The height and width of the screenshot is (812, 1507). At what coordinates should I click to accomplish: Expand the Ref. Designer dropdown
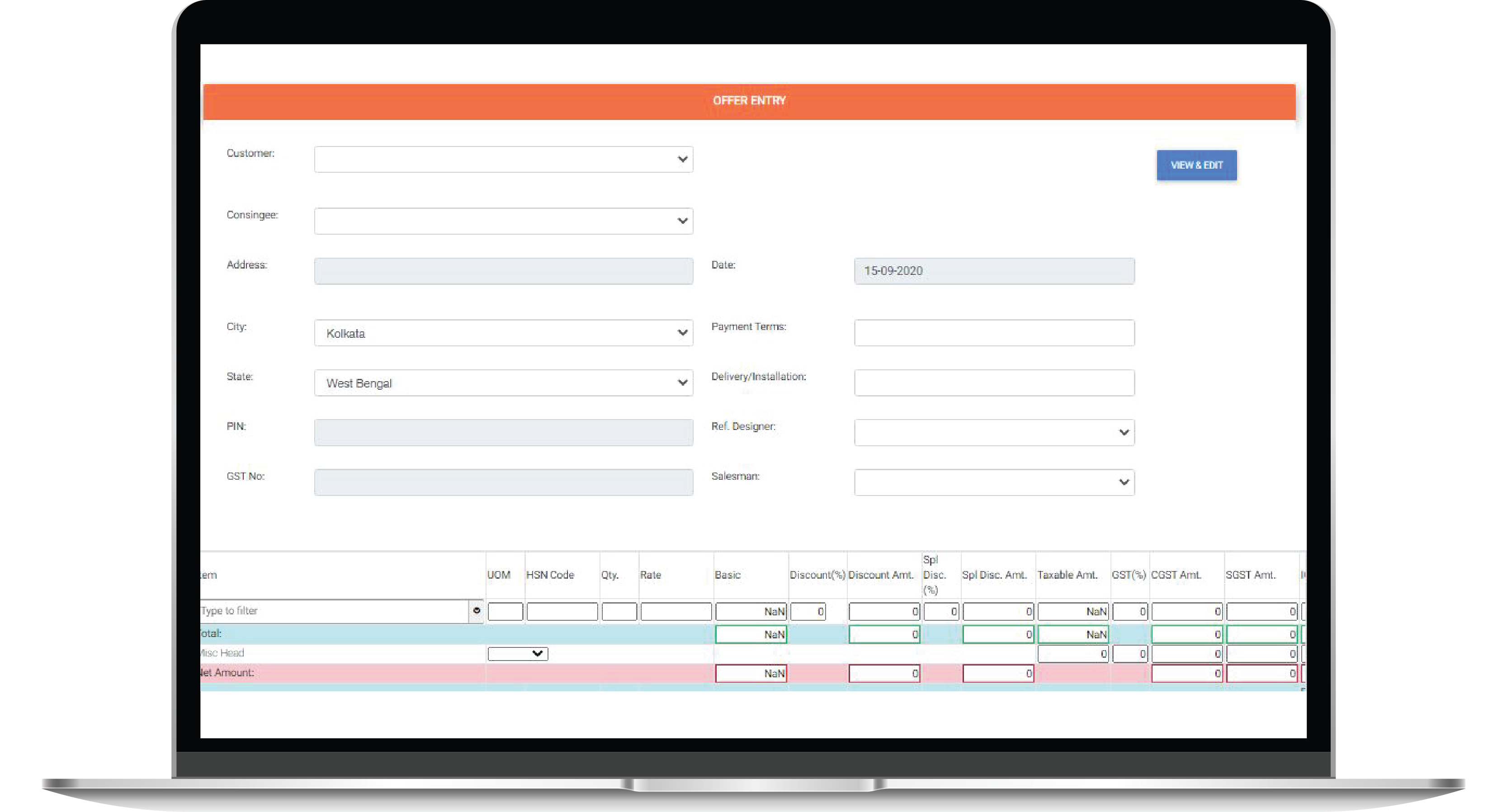pos(993,432)
